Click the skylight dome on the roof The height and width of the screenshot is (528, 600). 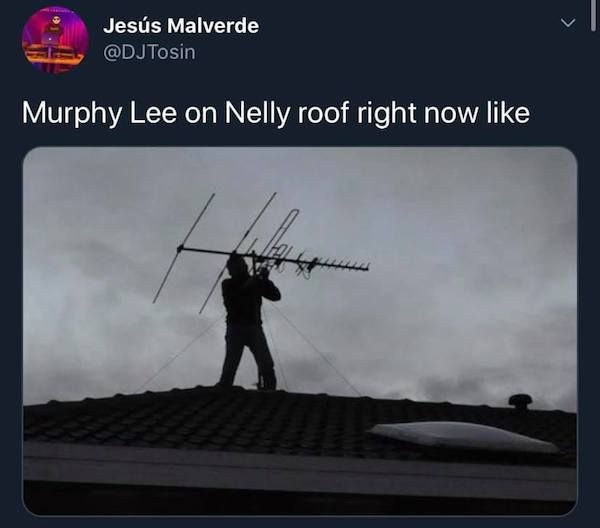[464, 436]
